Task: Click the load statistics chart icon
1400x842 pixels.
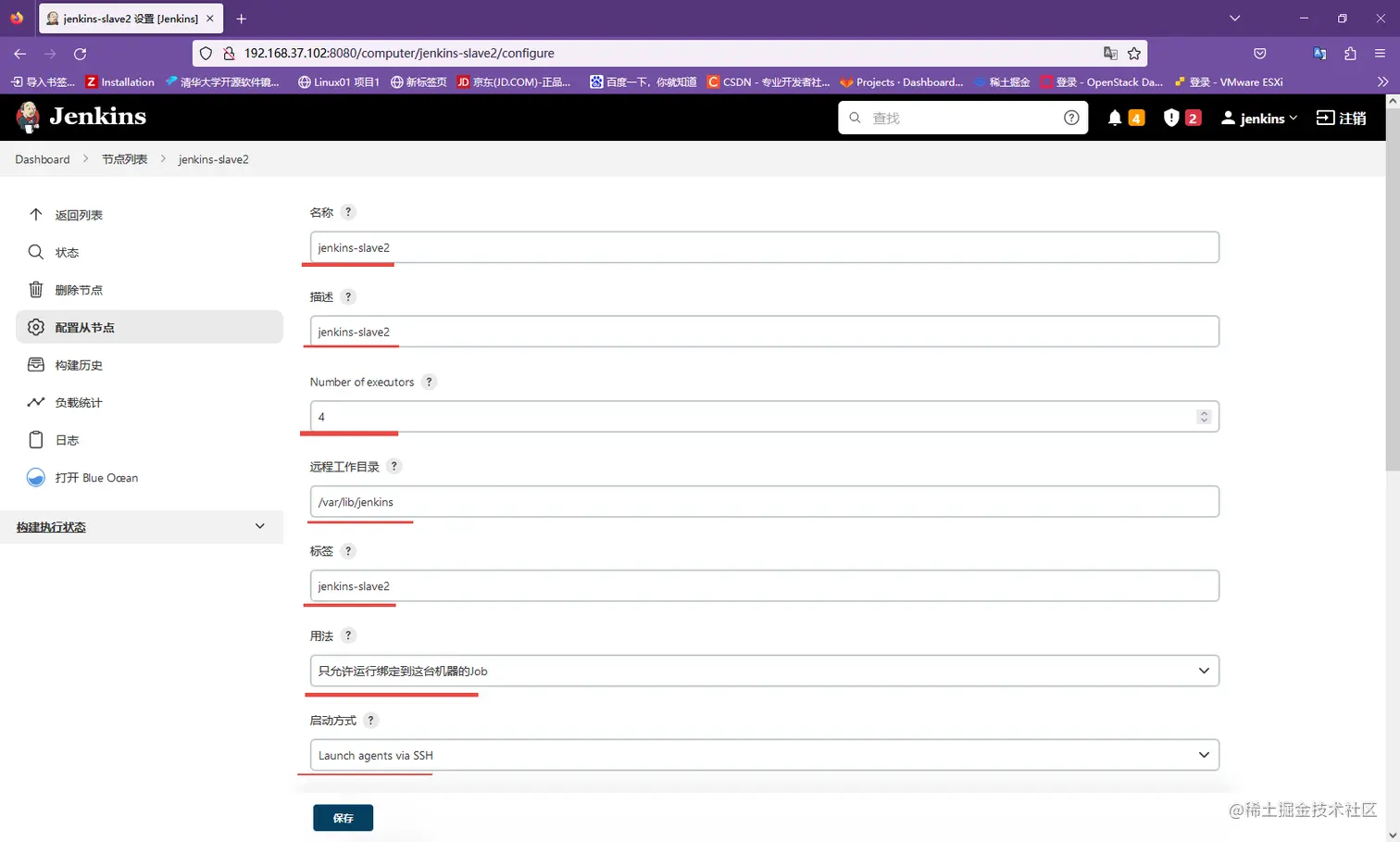Action: 36,402
